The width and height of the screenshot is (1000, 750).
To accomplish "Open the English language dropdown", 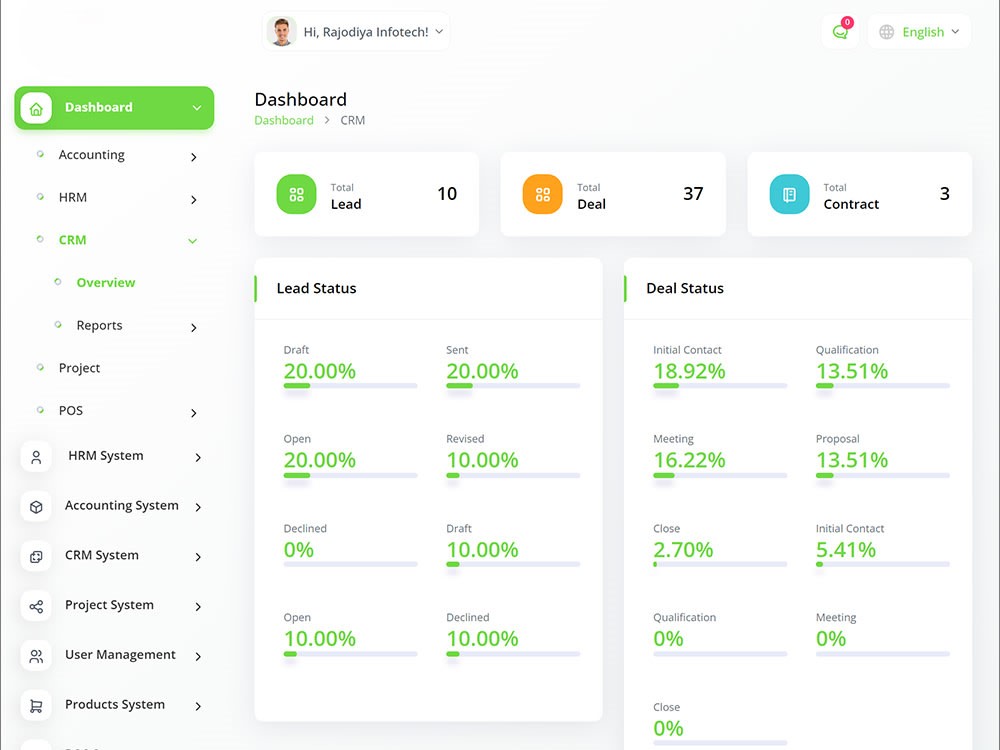I will tap(919, 32).
